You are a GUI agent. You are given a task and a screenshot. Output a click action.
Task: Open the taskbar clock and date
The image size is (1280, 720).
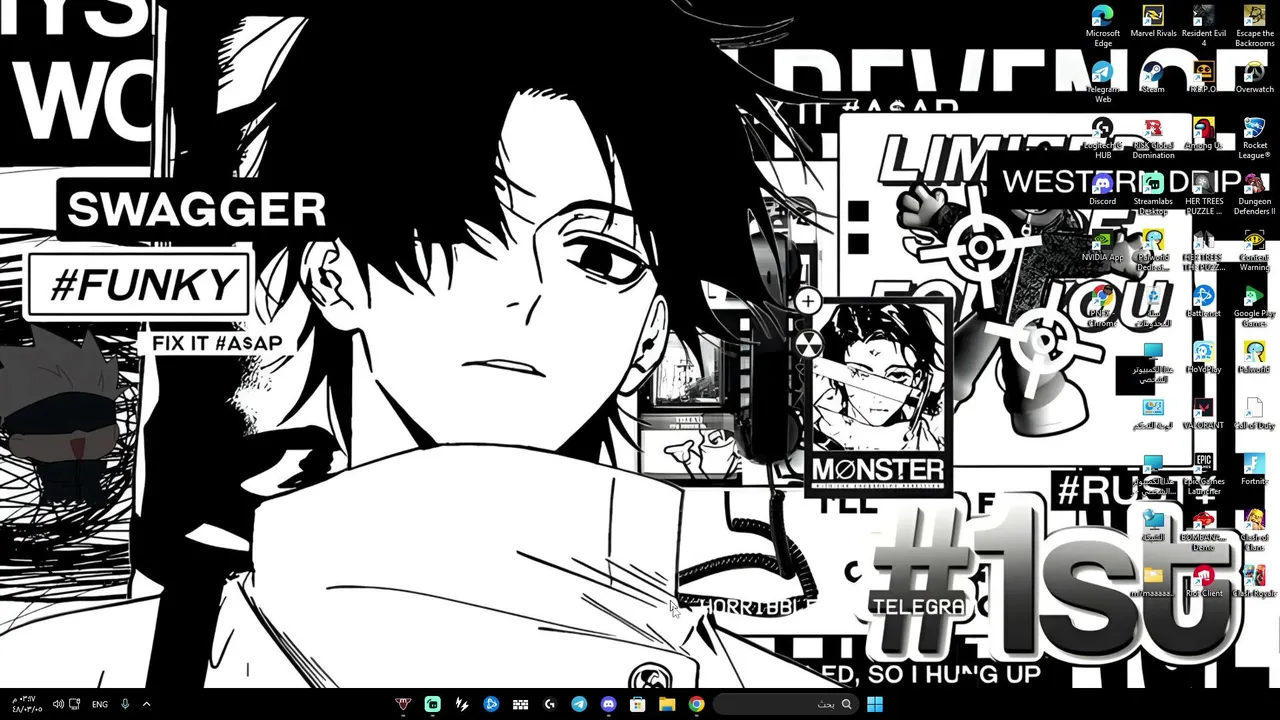click(x=26, y=704)
